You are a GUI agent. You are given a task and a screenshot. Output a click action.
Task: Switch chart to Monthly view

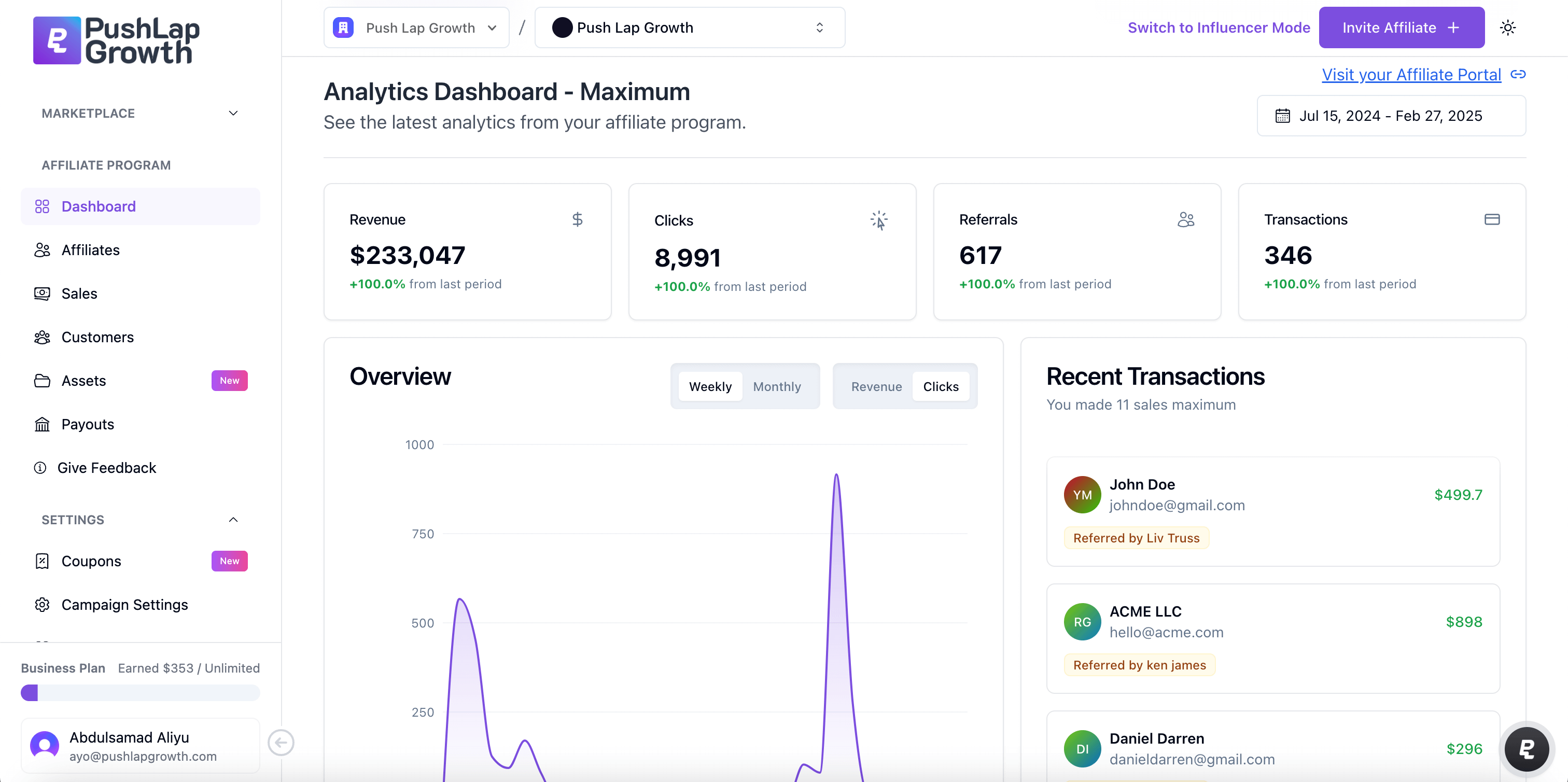point(777,386)
